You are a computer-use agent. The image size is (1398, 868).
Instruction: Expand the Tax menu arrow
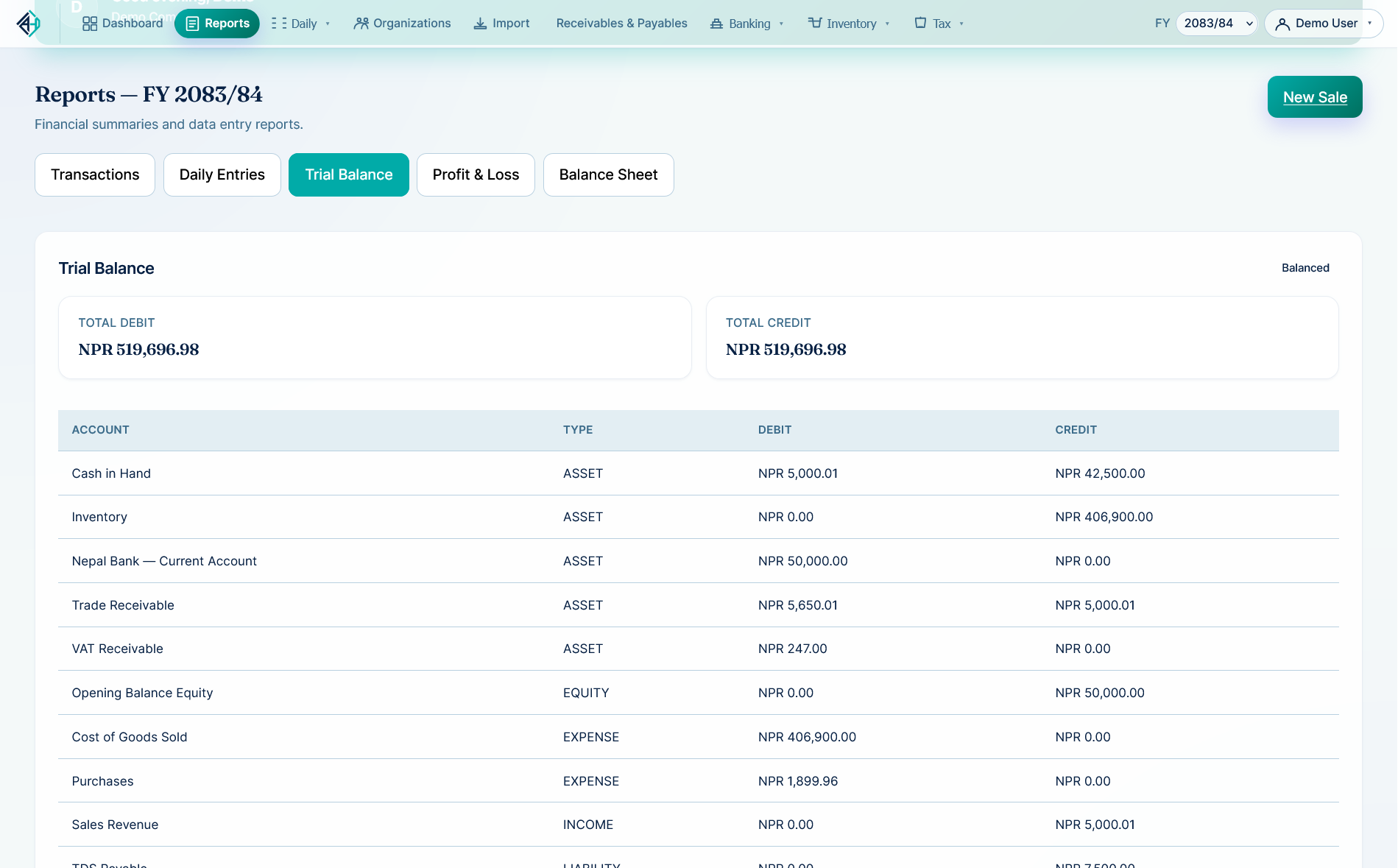[x=961, y=24]
